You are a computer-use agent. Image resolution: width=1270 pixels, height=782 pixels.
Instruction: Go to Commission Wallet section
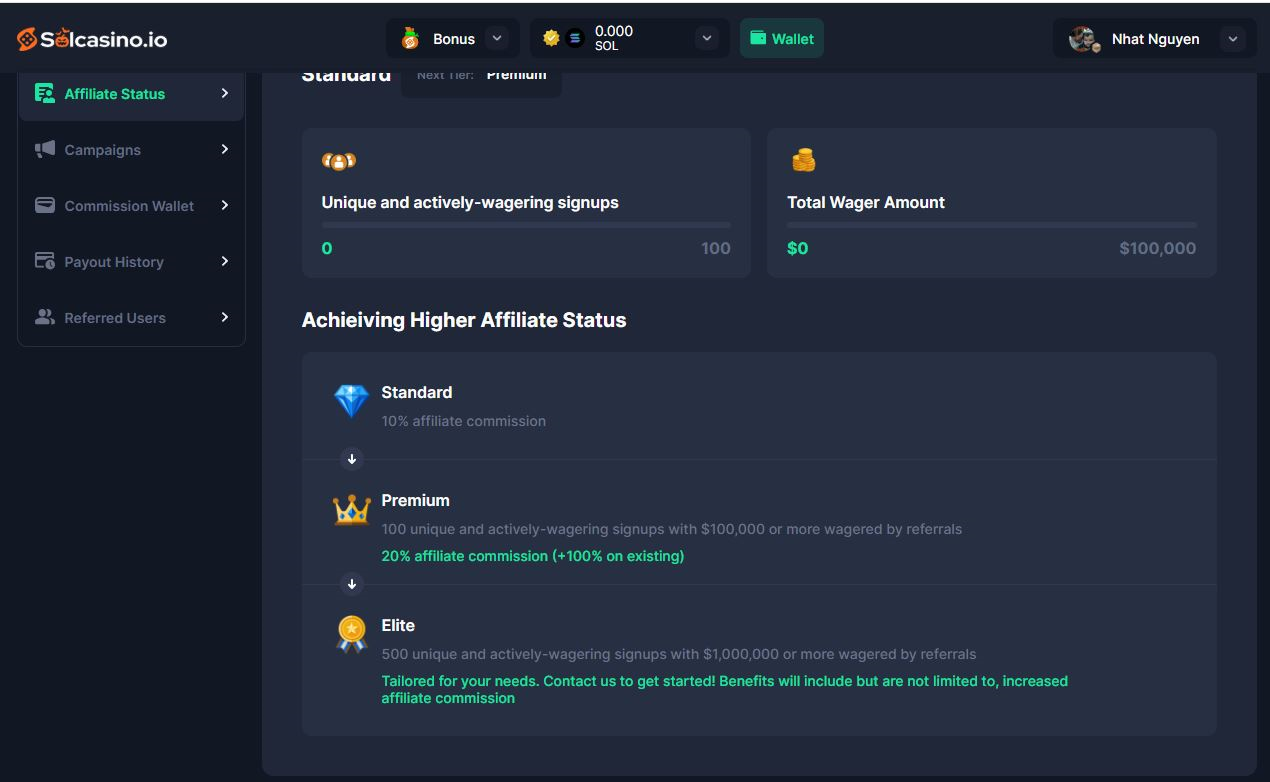(130, 206)
